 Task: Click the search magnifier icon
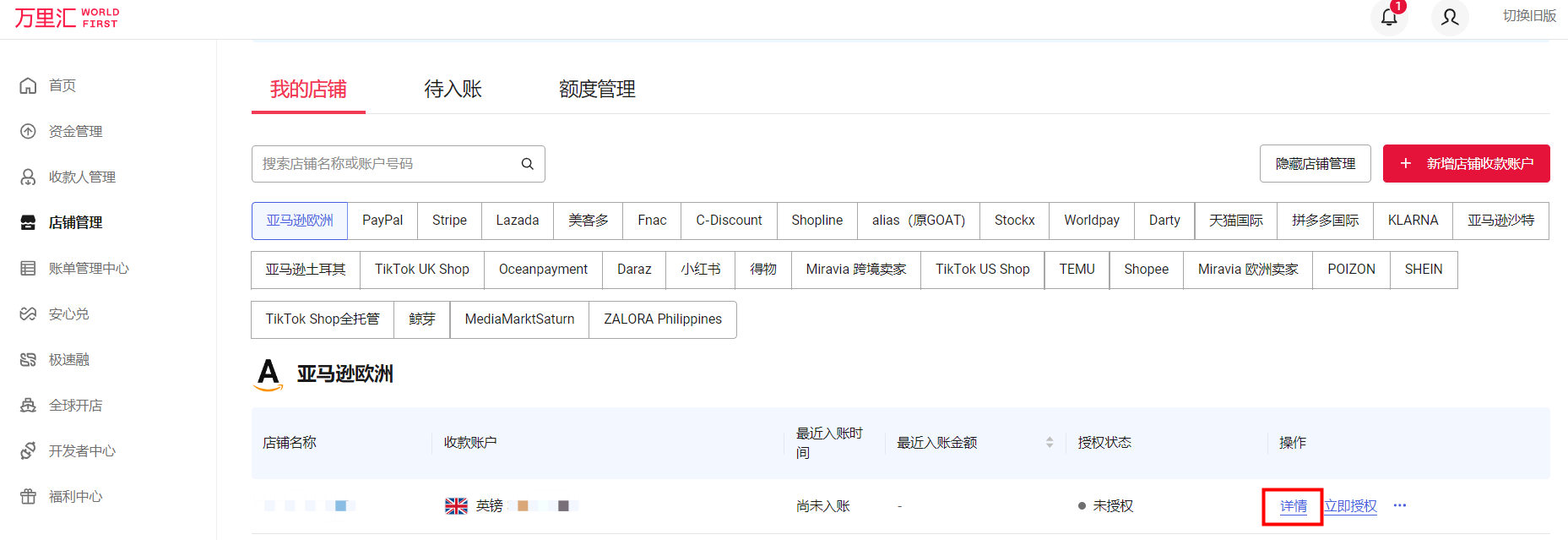click(x=527, y=164)
